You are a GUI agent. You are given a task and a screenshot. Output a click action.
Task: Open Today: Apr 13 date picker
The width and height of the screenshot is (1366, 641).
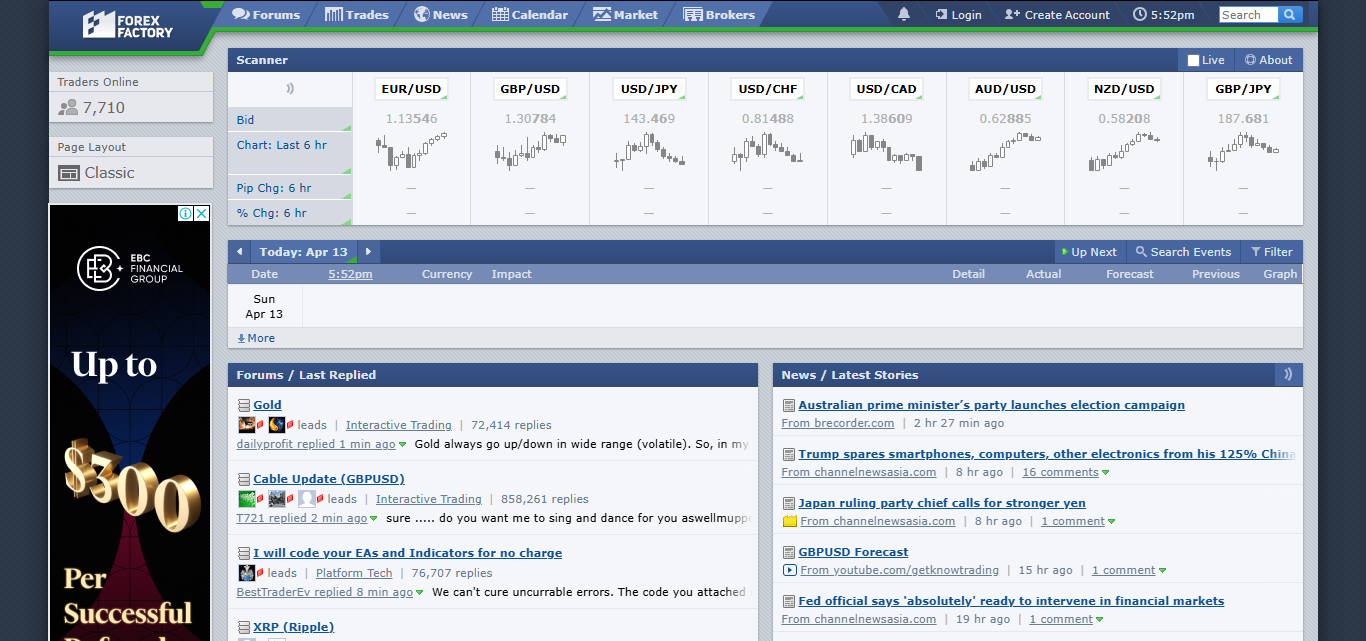(x=303, y=252)
